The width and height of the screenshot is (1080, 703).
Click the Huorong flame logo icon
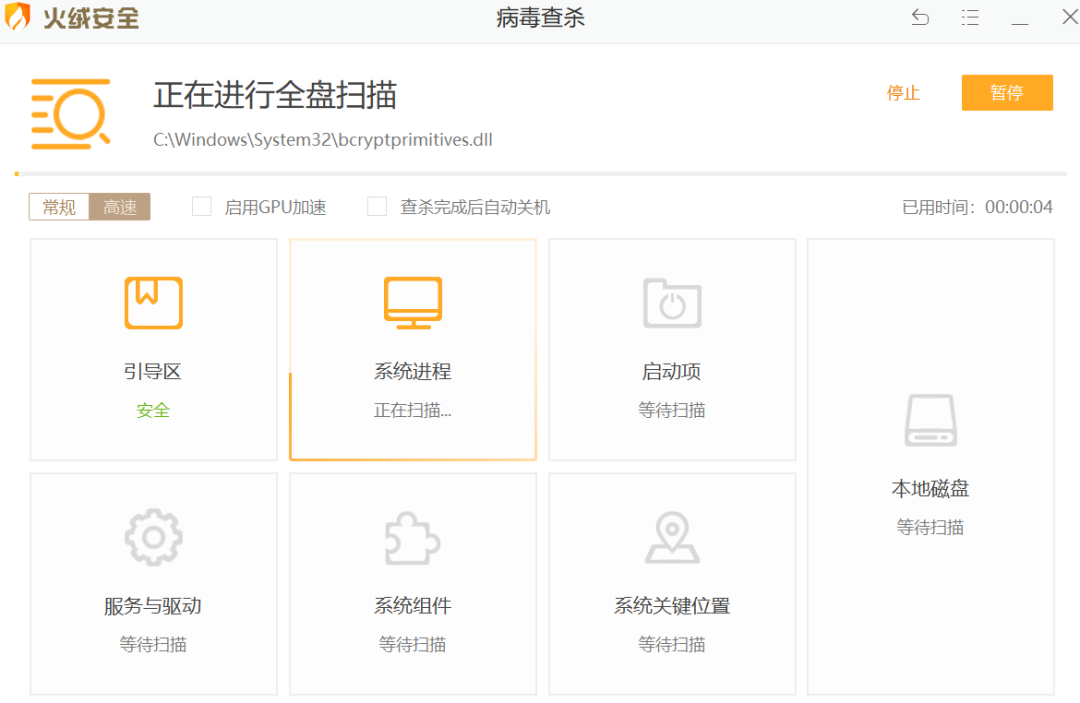click(19, 19)
